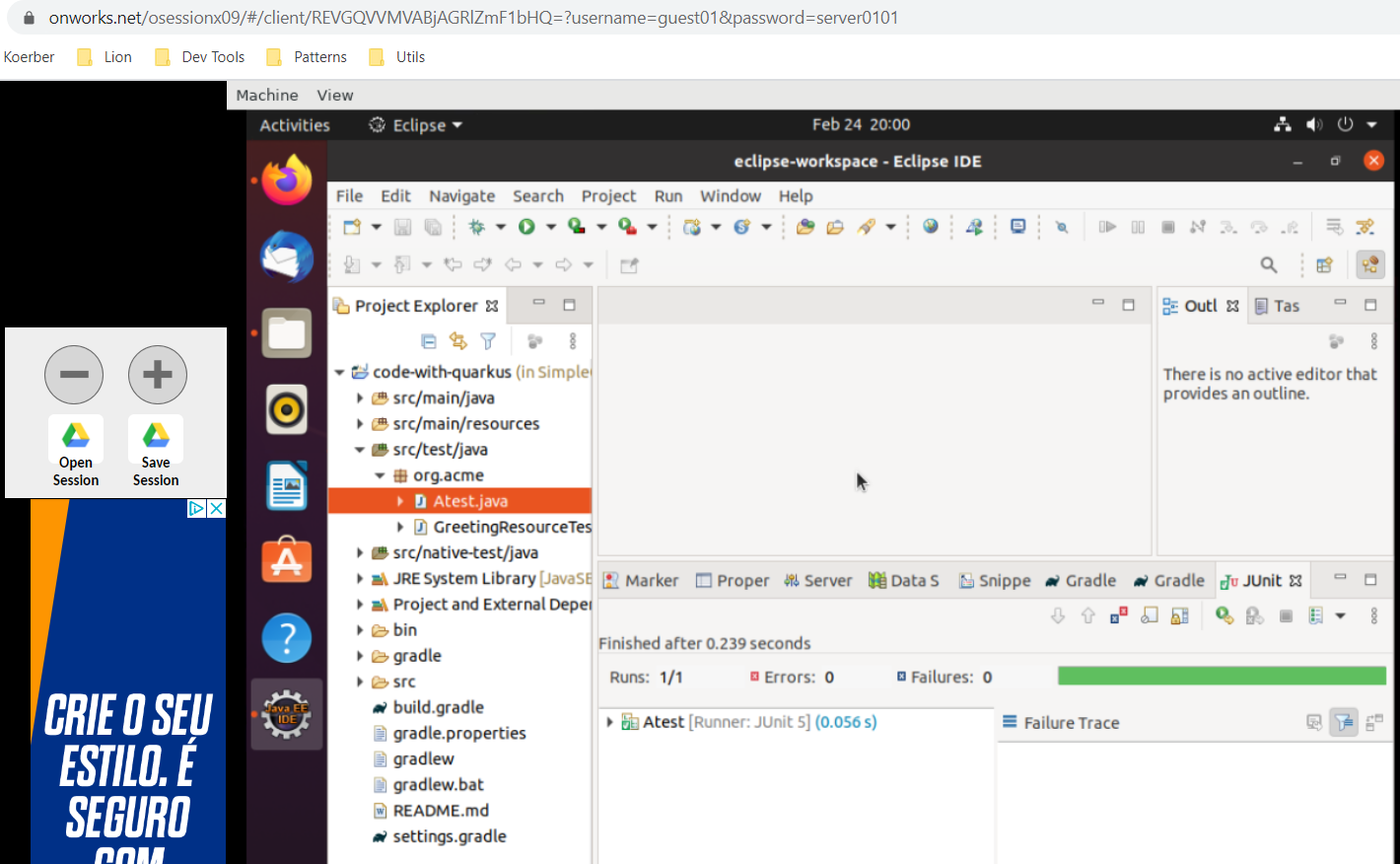Screen dimensions: 1400x864
Task: Click the Save Session button
Action: [x=156, y=452]
